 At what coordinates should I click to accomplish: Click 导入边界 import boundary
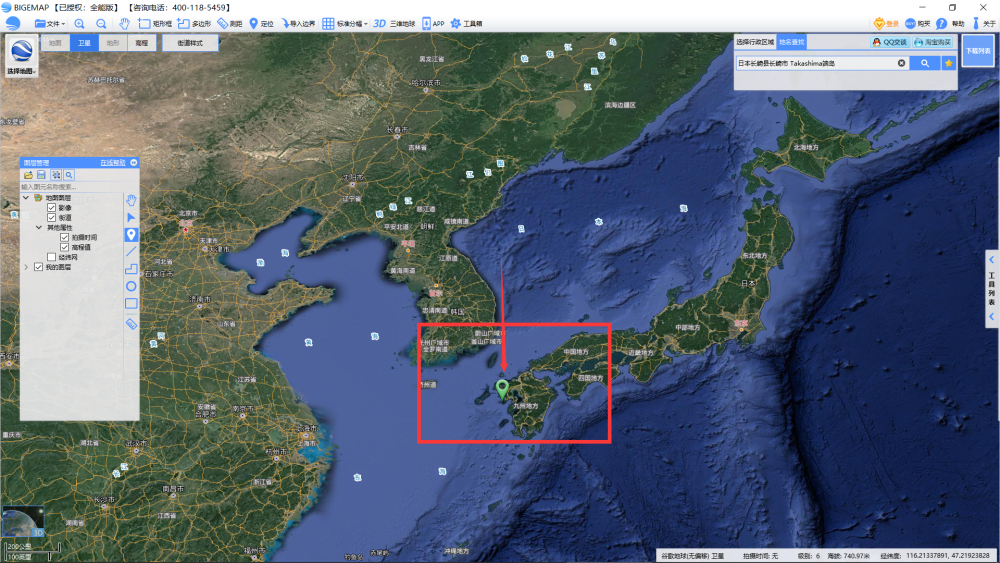pos(298,24)
